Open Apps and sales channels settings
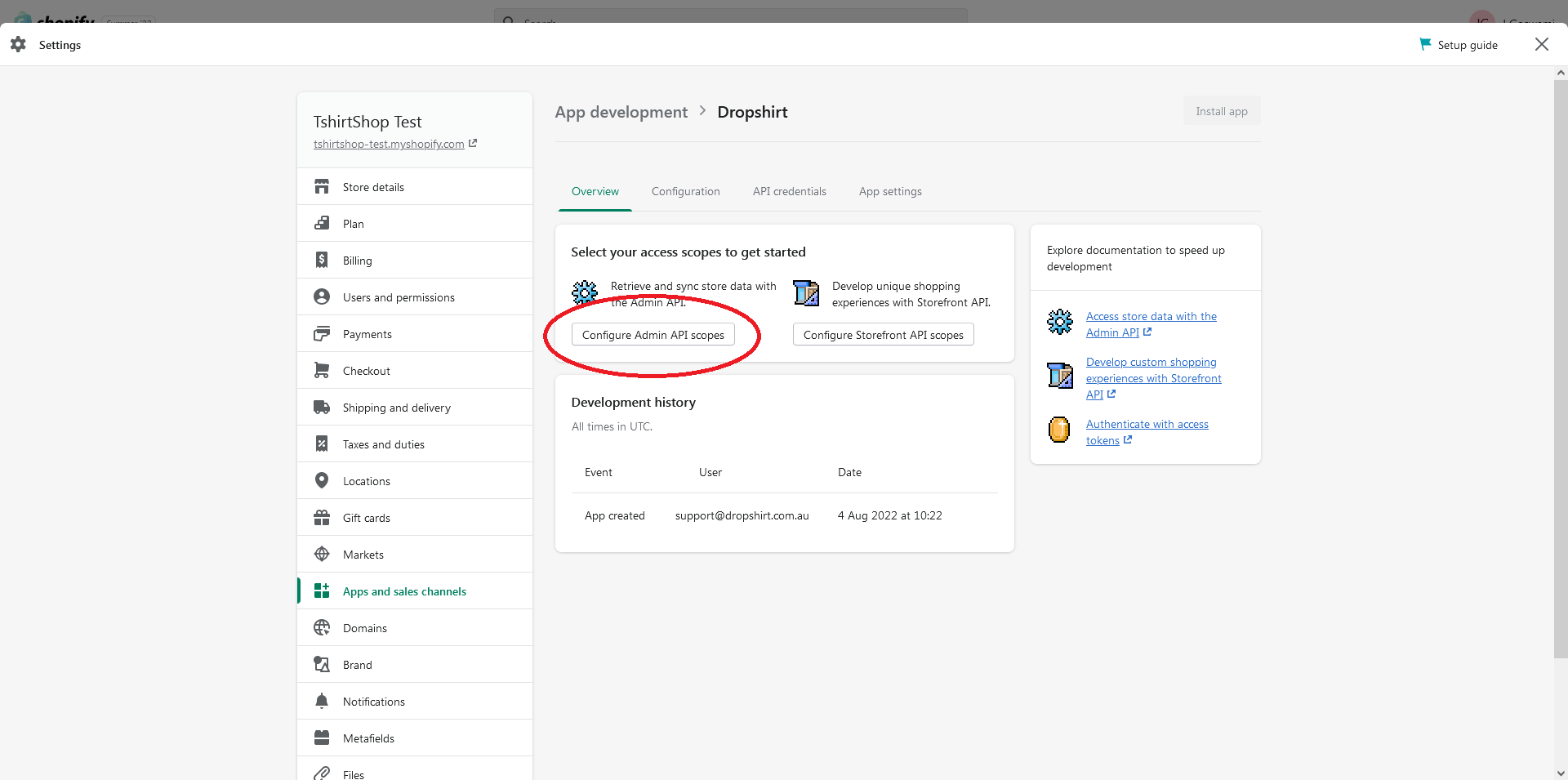Image resolution: width=1568 pixels, height=780 pixels. [x=415, y=591]
